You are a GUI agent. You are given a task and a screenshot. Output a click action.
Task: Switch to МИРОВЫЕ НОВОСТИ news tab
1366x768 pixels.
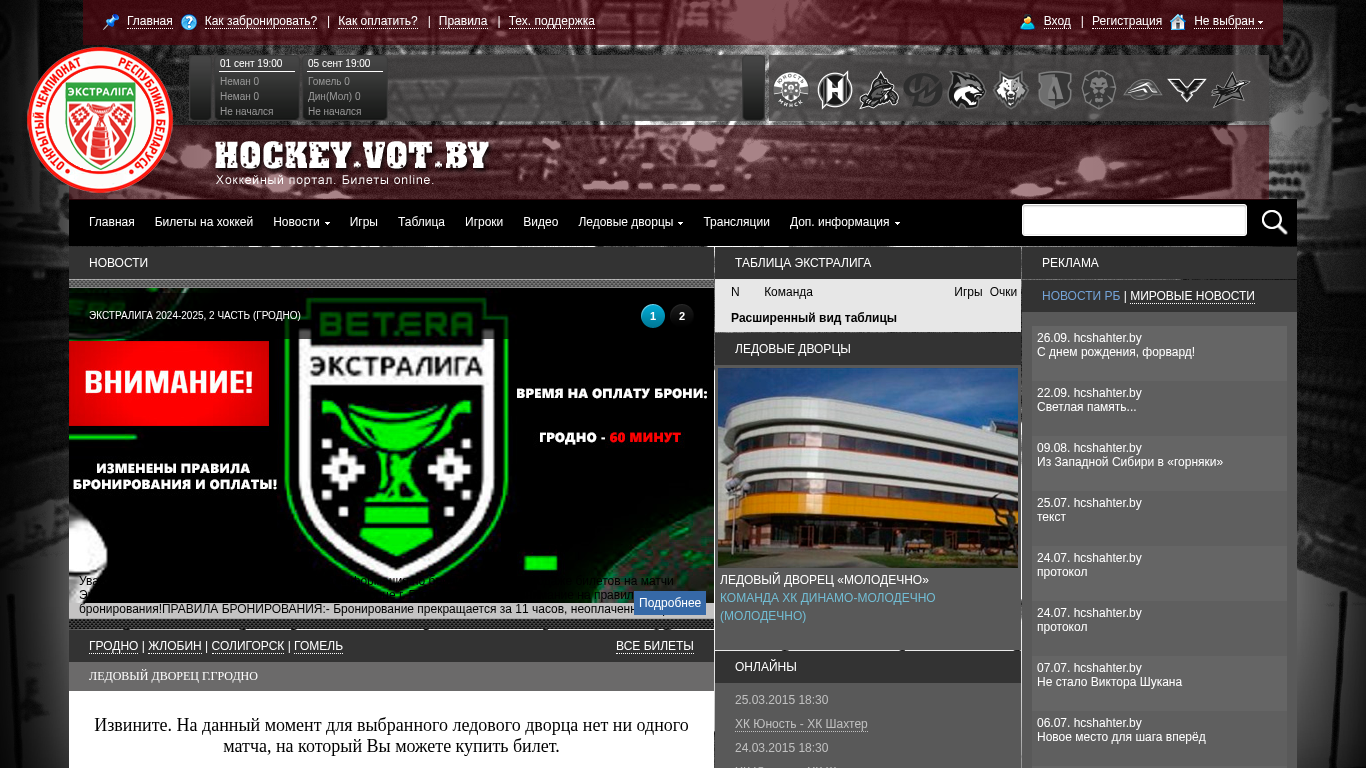[1192, 296]
